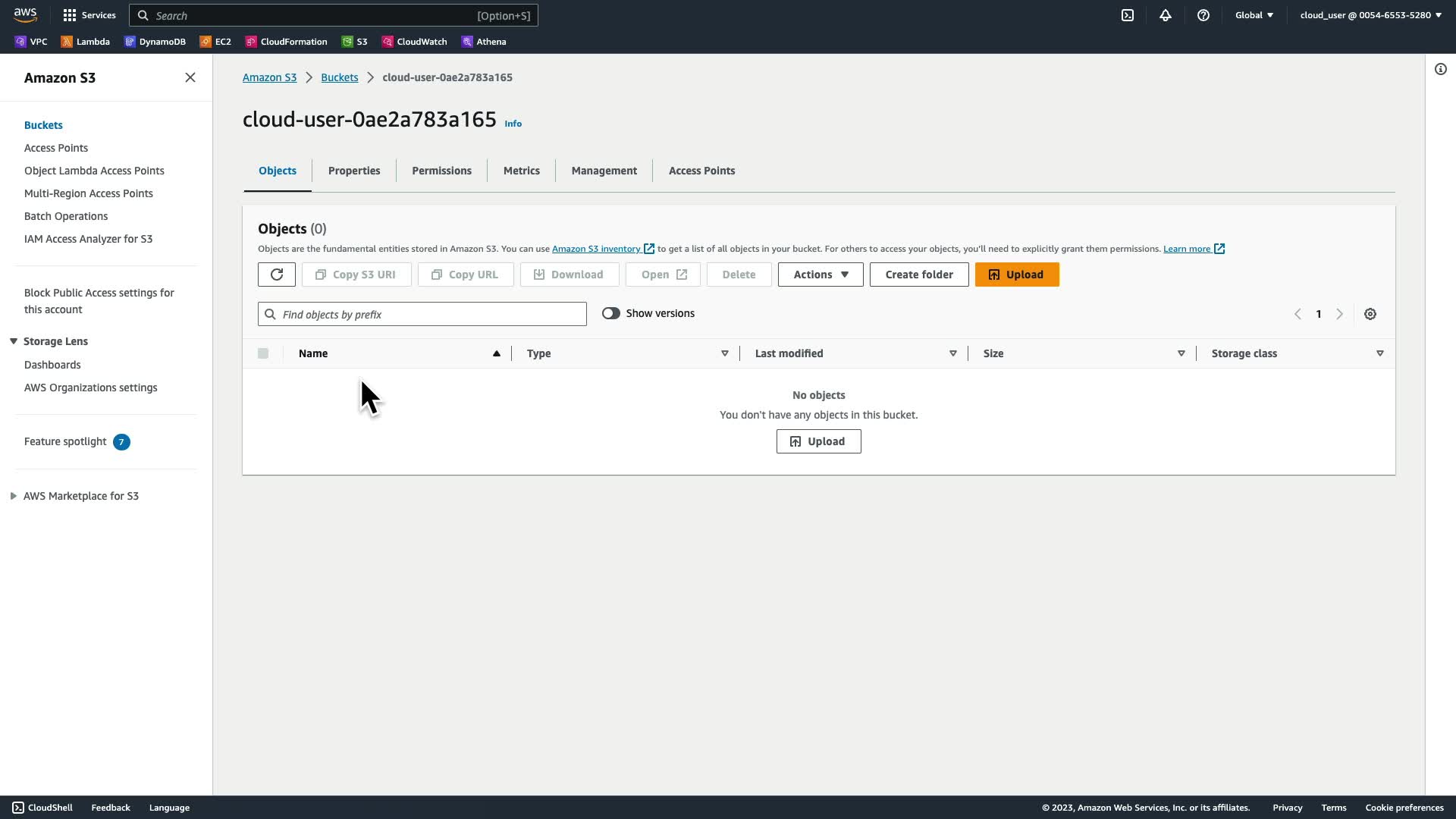Expand the Actions dropdown button
Viewport: 1456px width, 819px height.
(x=821, y=275)
